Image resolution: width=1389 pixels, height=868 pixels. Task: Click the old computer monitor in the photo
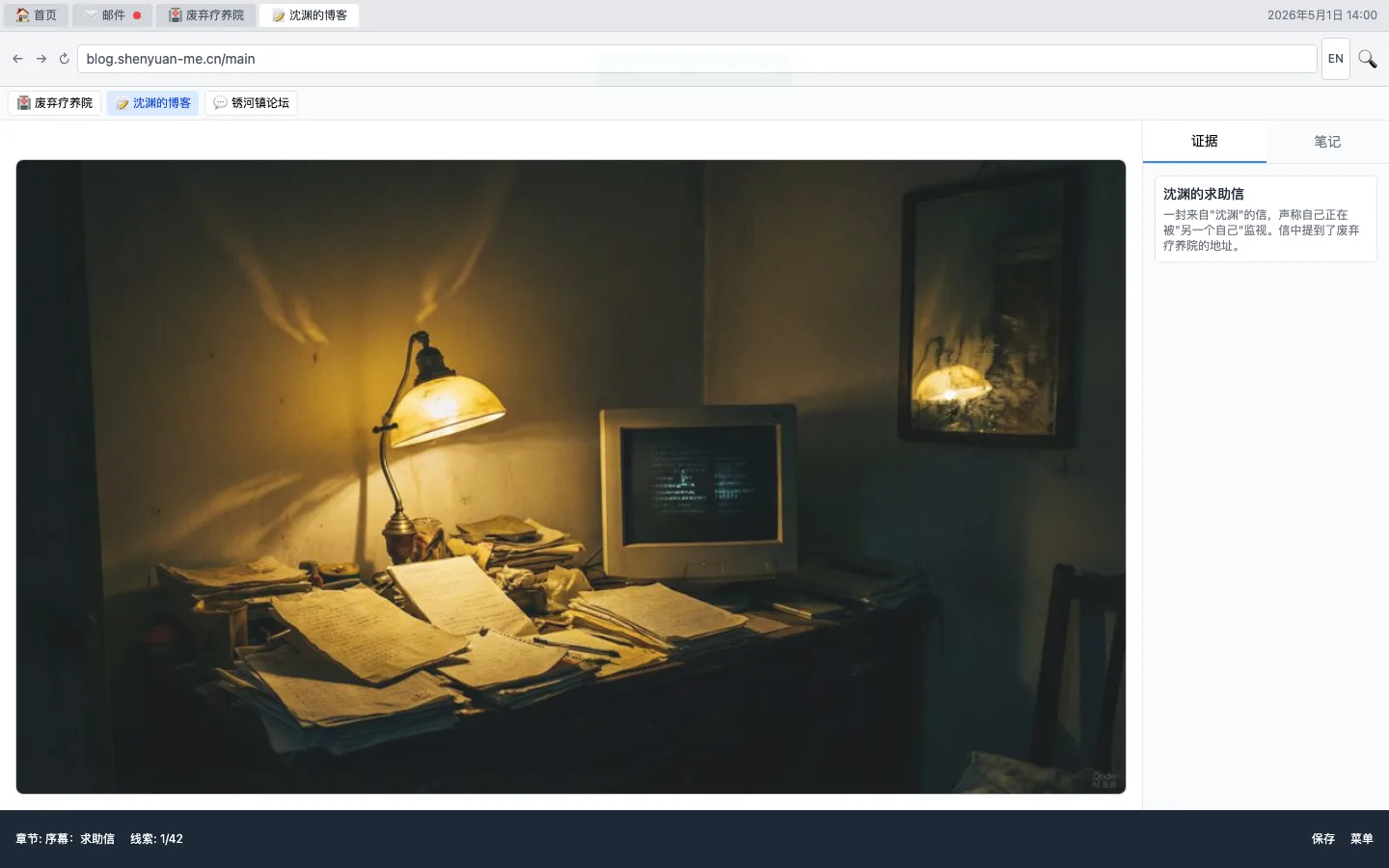pos(698,492)
